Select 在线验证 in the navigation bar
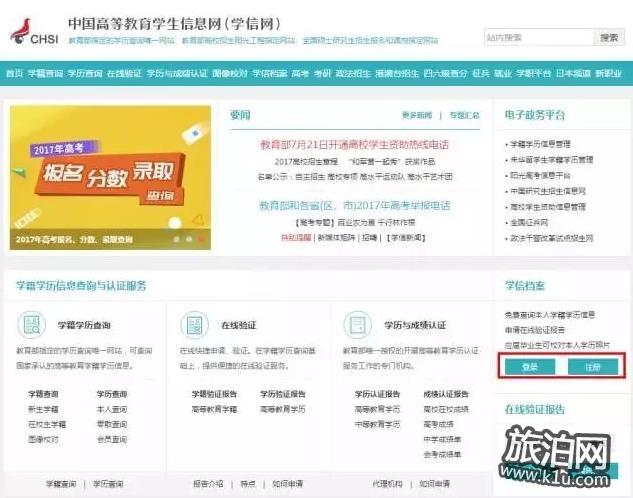 (124, 73)
